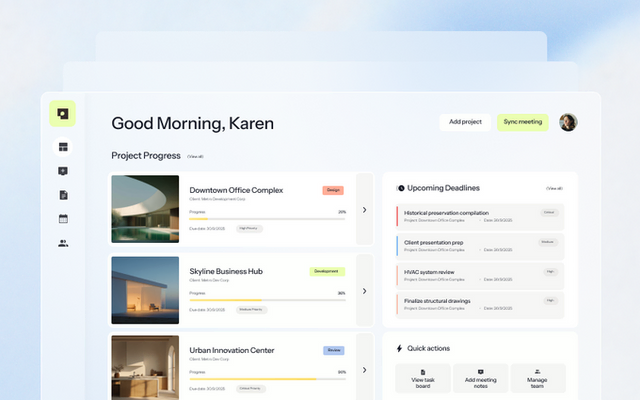Click the View task board quick action
This screenshot has width=640, height=400.
(423, 378)
